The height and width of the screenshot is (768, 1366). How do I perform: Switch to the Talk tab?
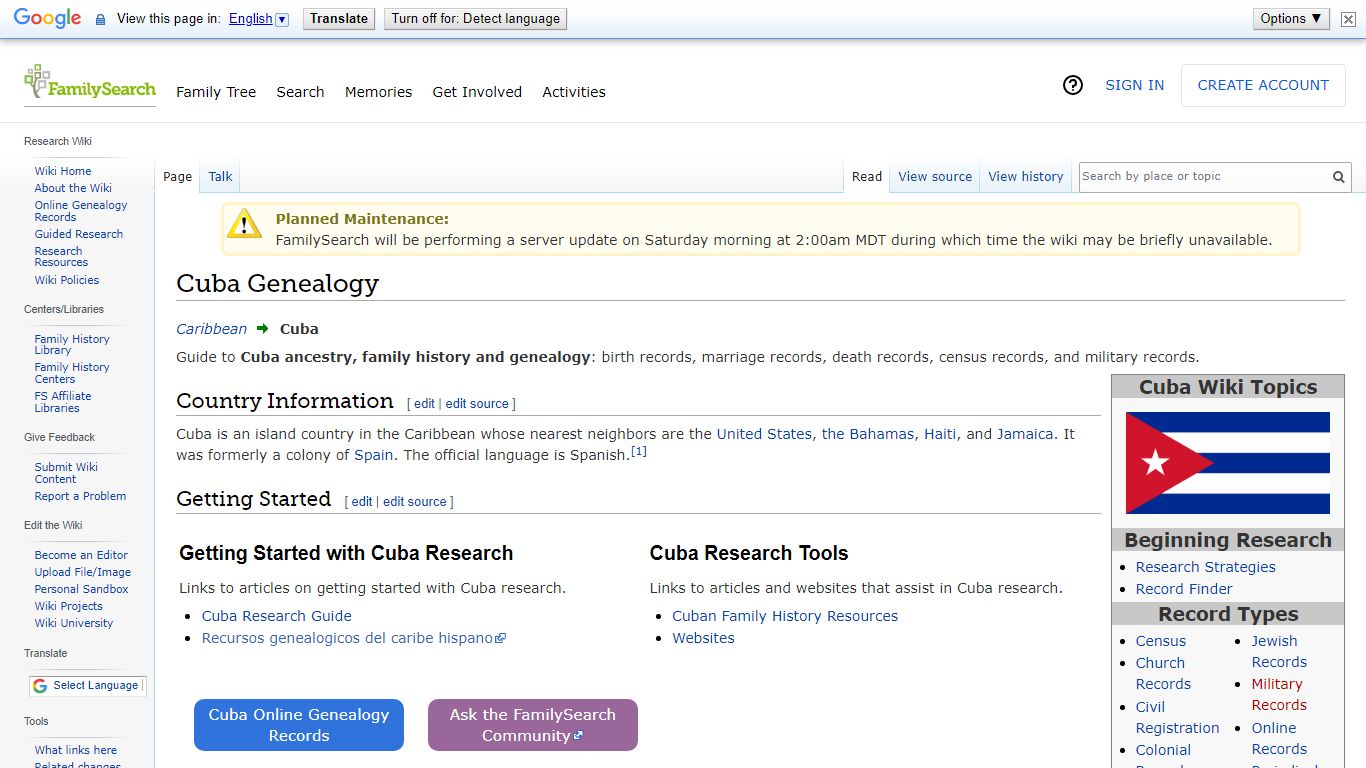220,177
